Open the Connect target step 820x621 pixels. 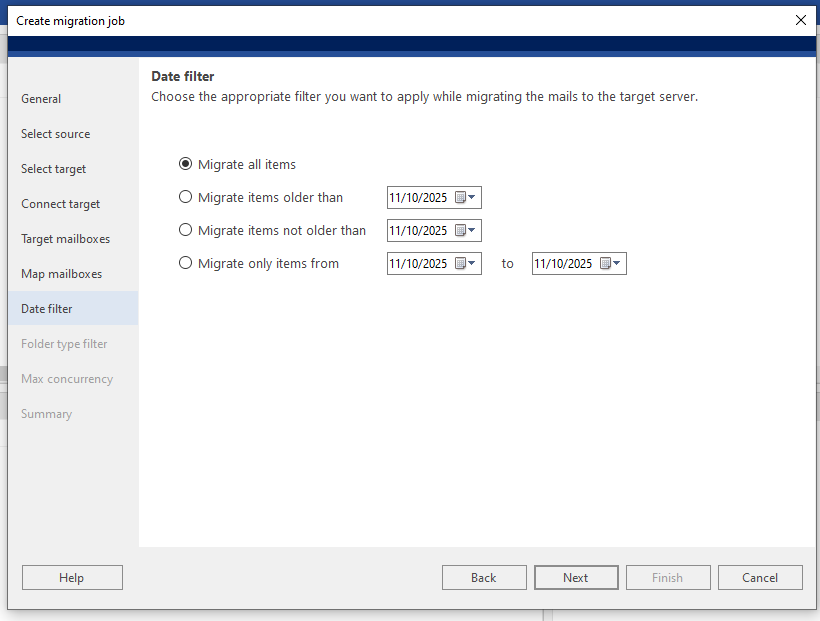tap(60, 204)
